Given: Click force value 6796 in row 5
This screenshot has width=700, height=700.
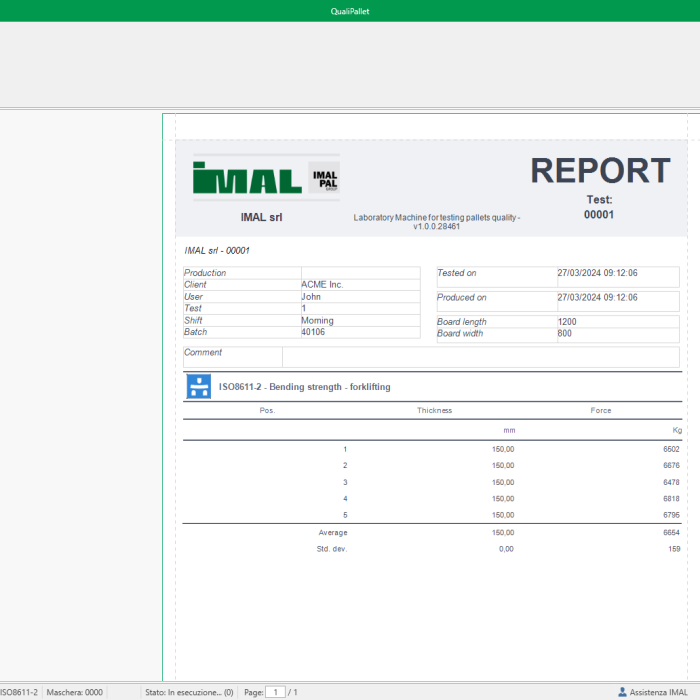Looking at the screenshot, I should 671,515.
